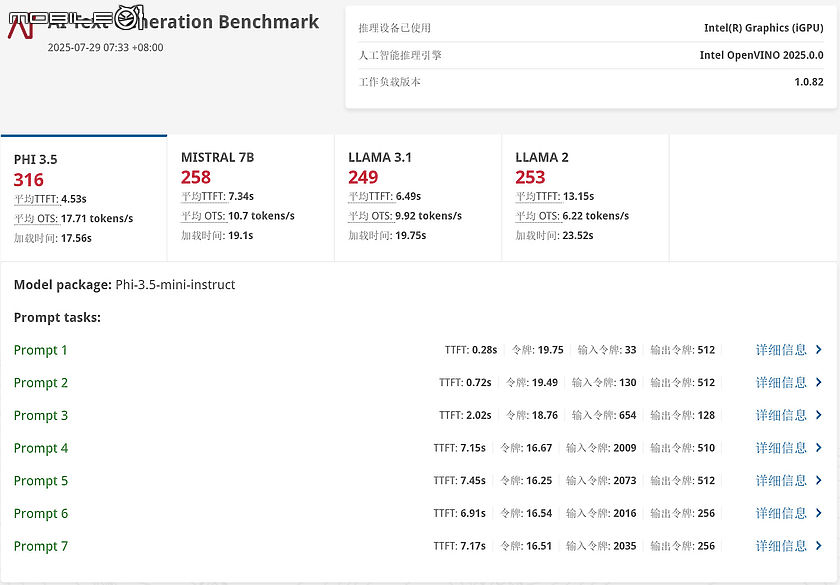Expand Prompt 1 using its chevron arrow
This screenshot has height=585, width=840.
(x=819, y=350)
